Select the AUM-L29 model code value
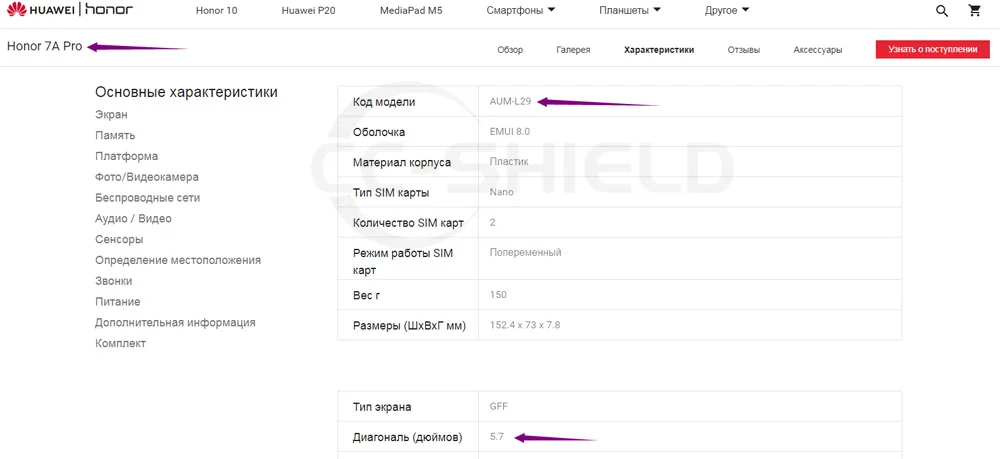Viewport: 1000px width, 459px height. [x=510, y=101]
